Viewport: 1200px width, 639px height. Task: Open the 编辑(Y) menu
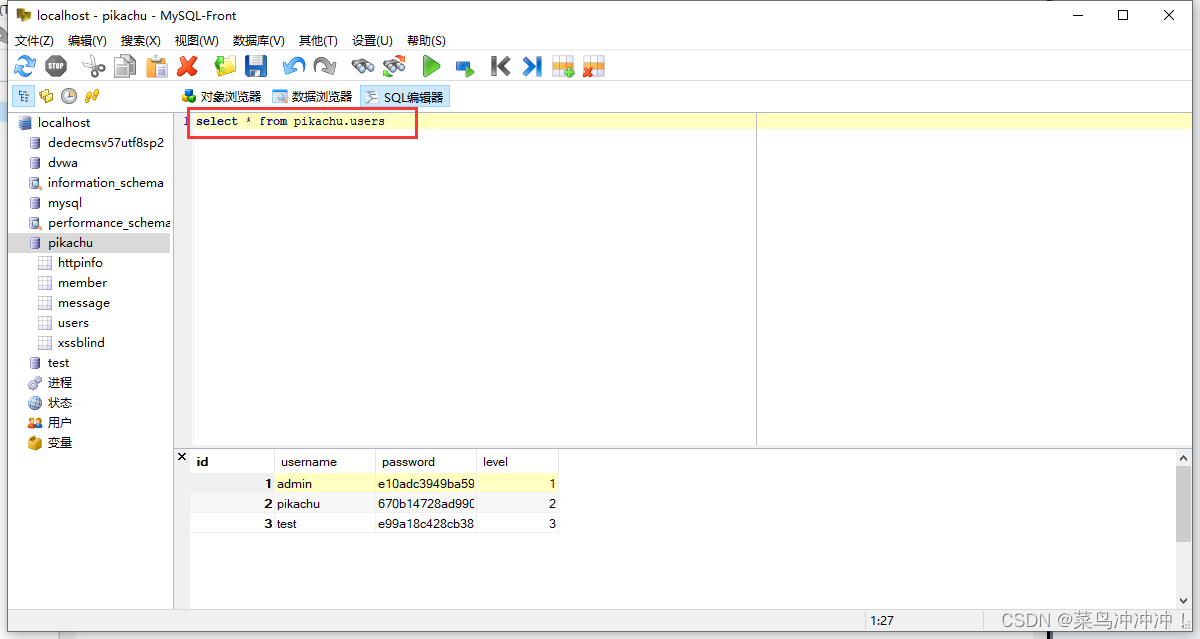87,40
